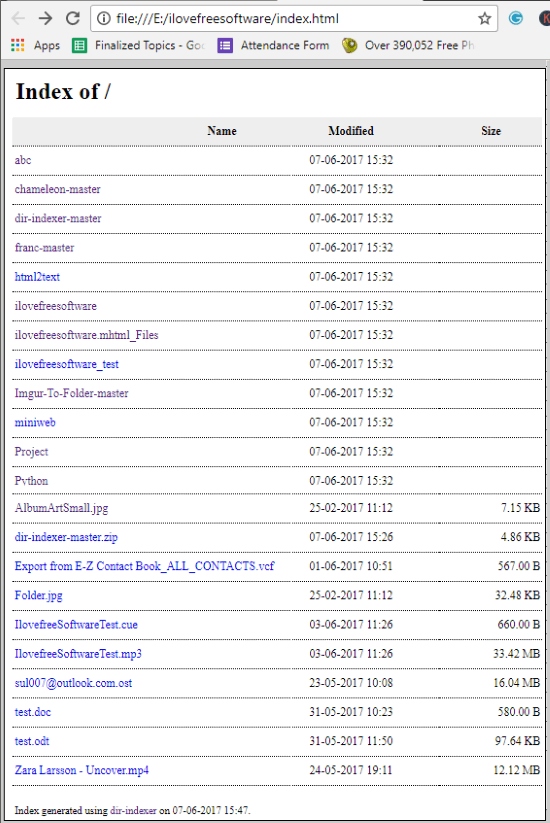Screen dimensions: 550x823
Task: Open dir-indexer-master.zip file link
Action: pos(66,537)
